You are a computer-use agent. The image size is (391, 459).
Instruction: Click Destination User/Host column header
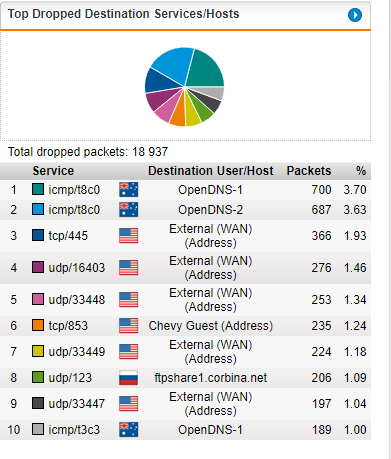[211, 171]
